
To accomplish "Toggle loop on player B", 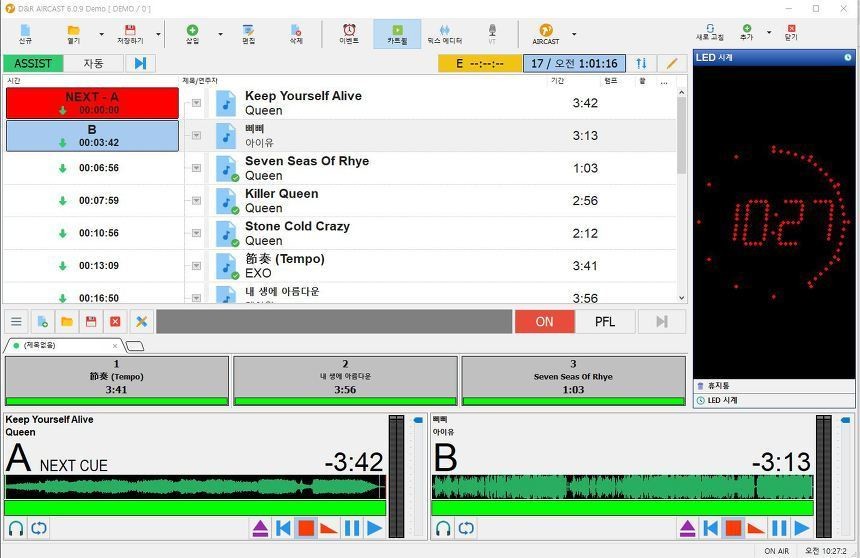I will point(466,528).
